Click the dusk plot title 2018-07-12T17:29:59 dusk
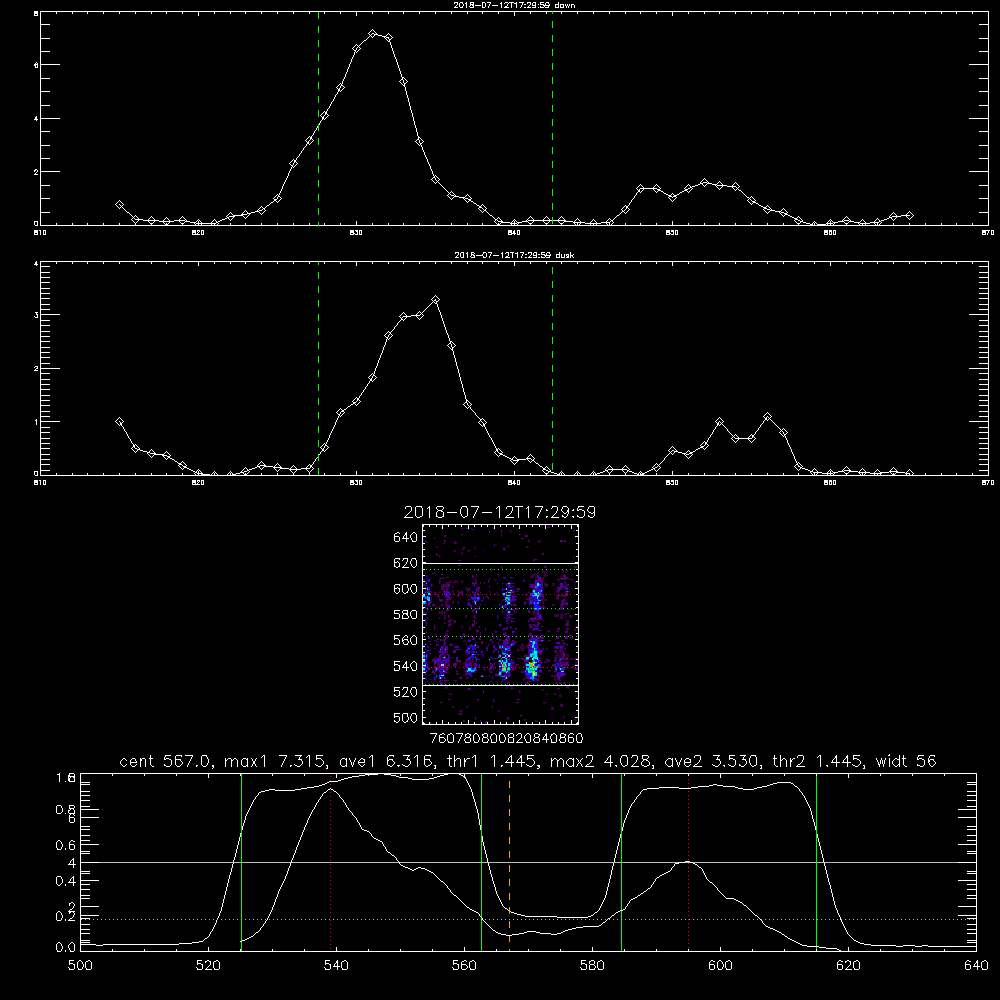This screenshot has width=1000, height=1000. click(514, 255)
